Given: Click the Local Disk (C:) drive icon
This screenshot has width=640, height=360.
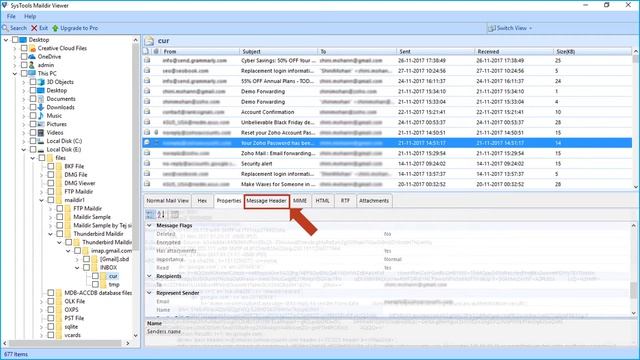Looking at the screenshot, I should [x=41, y=141].
